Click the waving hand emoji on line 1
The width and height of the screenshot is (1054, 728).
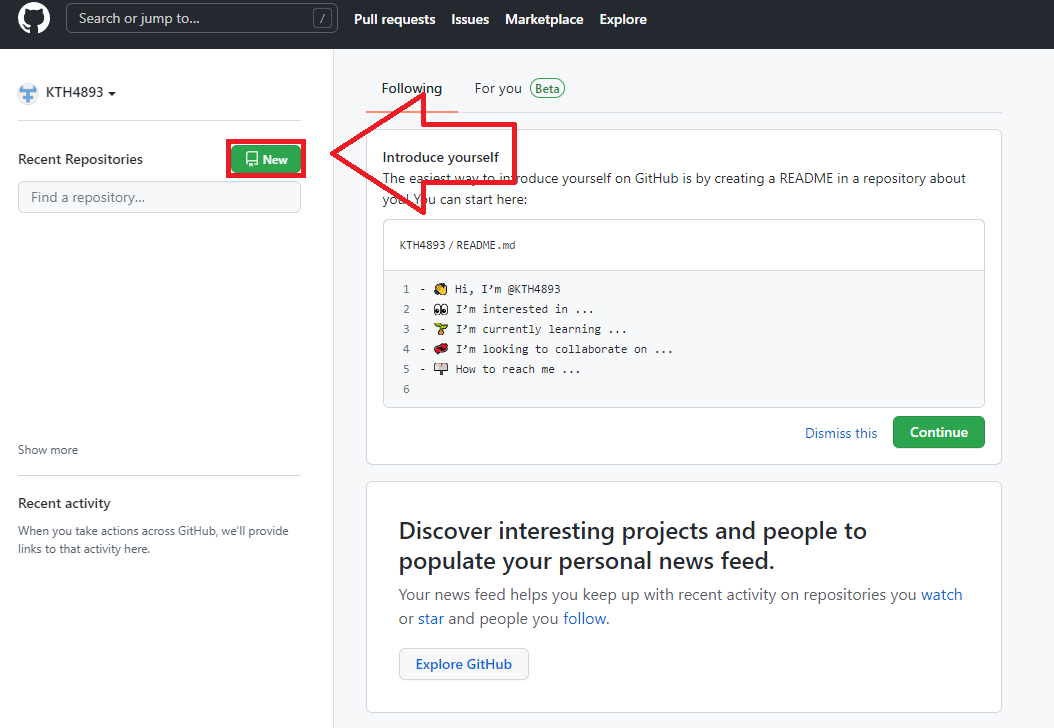[x=440, y=289]
